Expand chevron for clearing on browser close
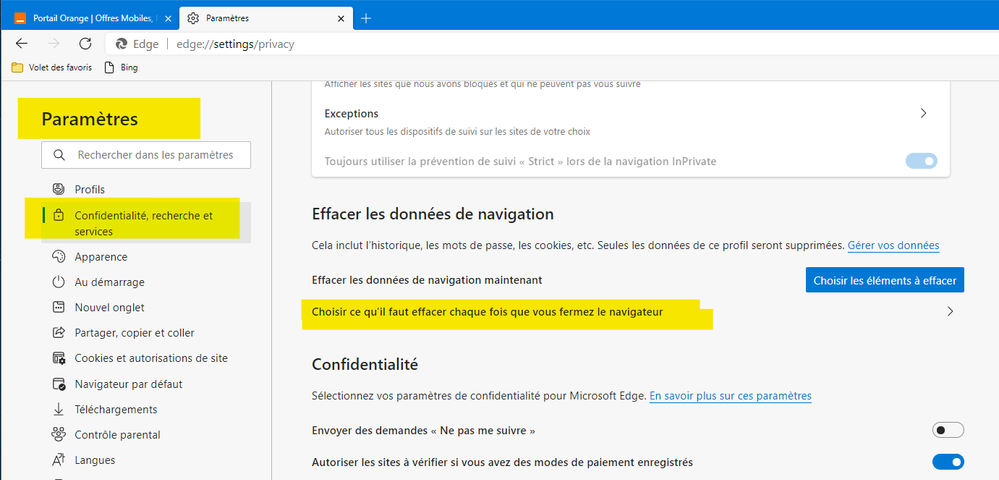The width and height of the screenshot is (999, 480). (951, 312)
